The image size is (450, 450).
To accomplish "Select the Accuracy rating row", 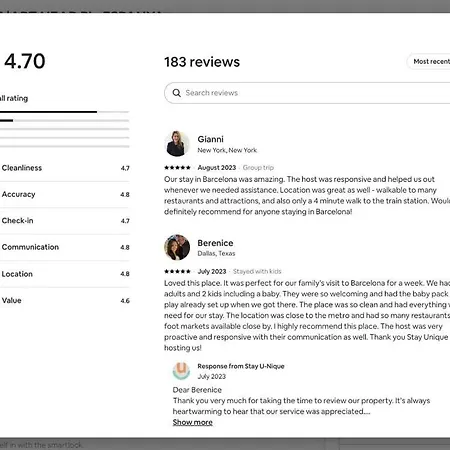I will coord(65,194).
